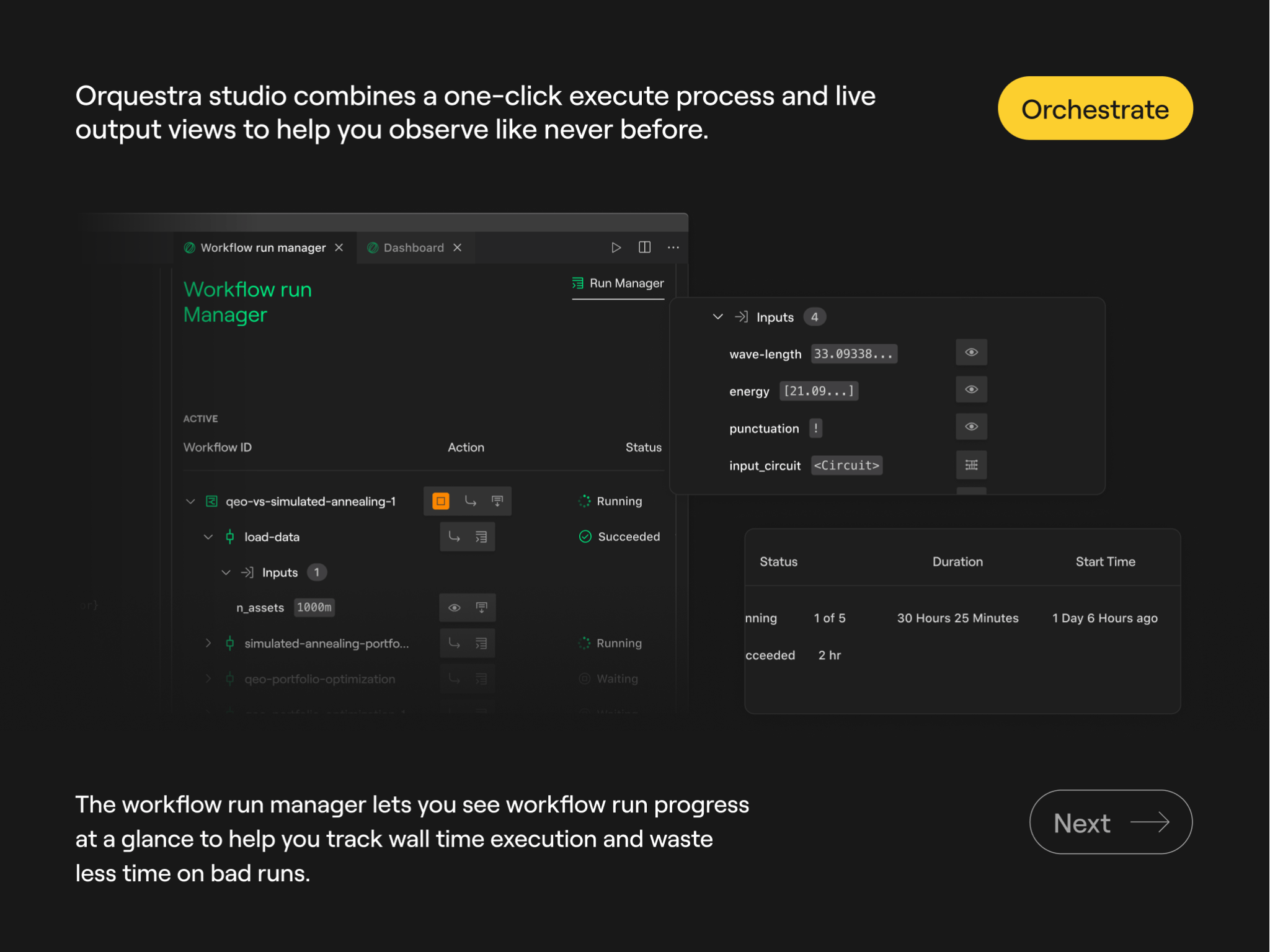Click the Succeeded status of load-data
Screen dimensions: 1270x952
tap(619, 536)
